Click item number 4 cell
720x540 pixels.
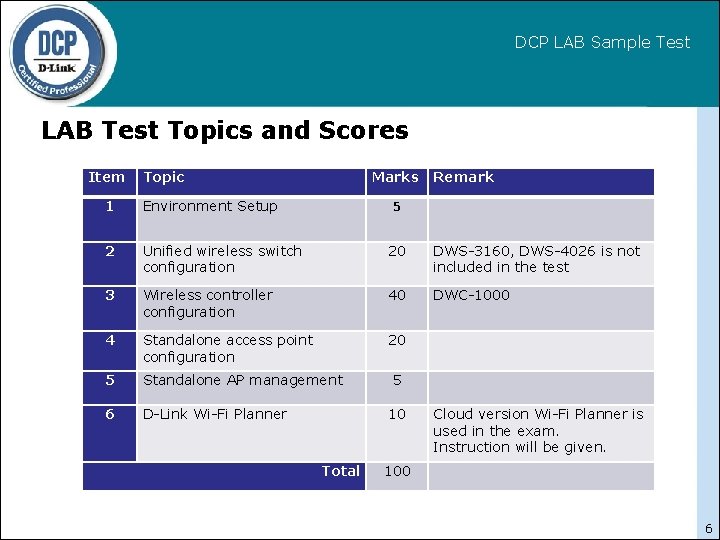coord(110,351)
